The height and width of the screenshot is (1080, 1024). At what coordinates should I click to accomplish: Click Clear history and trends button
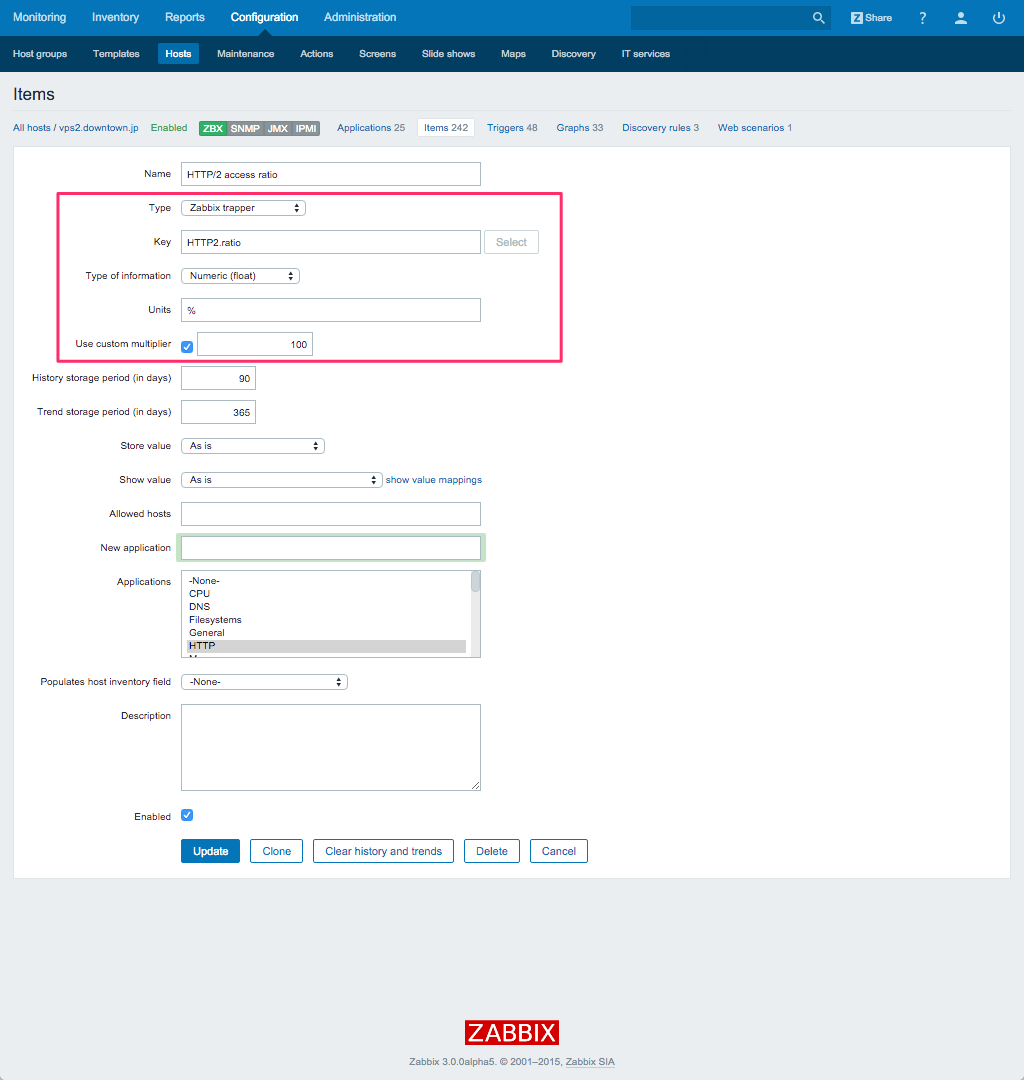384,851
